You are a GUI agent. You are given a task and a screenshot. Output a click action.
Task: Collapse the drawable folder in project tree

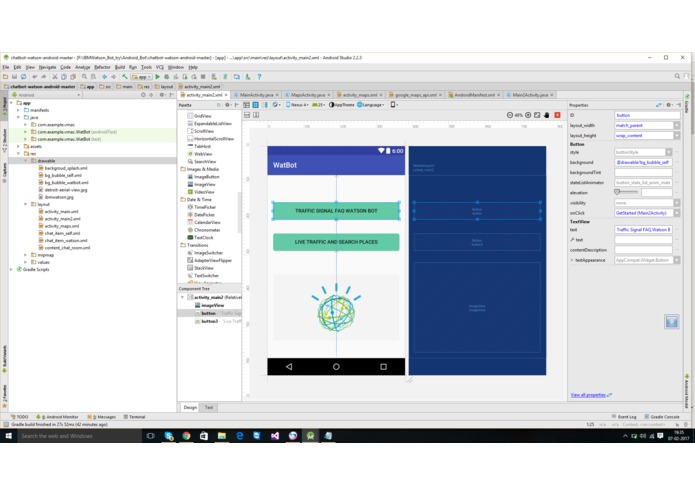[26, 161]
